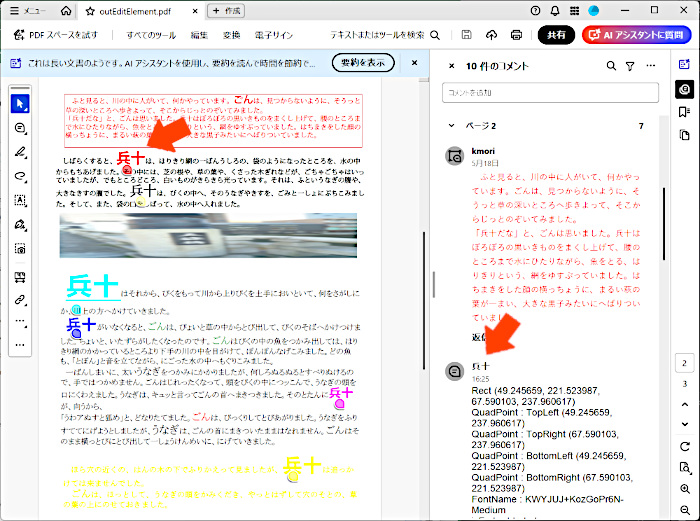The height and width of the screenshot is (521, 700).
Task: Go to the previous page with the up chevron
Action: click(x=684, y=404)
